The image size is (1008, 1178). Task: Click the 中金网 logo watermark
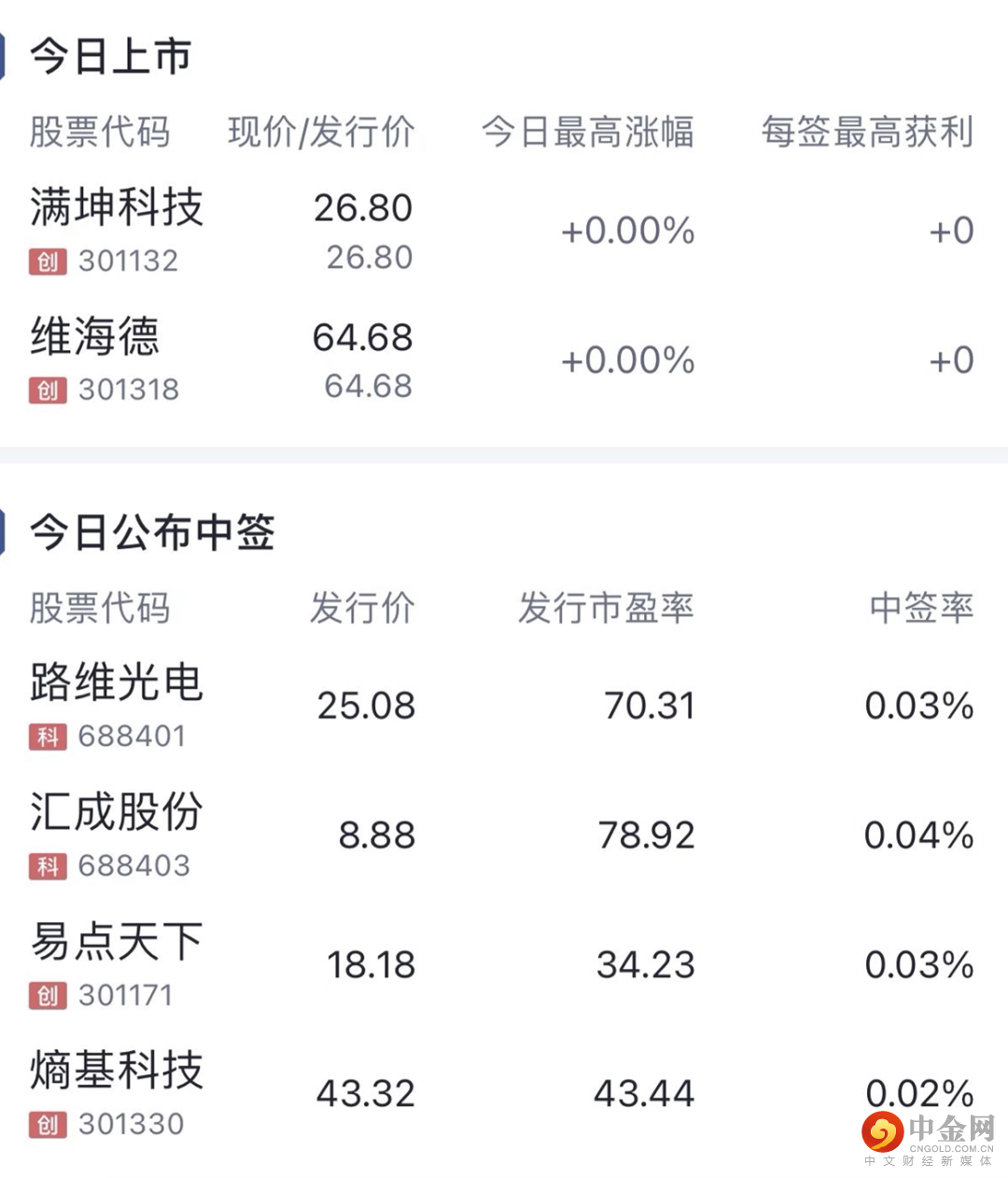tap(929, 1137)
